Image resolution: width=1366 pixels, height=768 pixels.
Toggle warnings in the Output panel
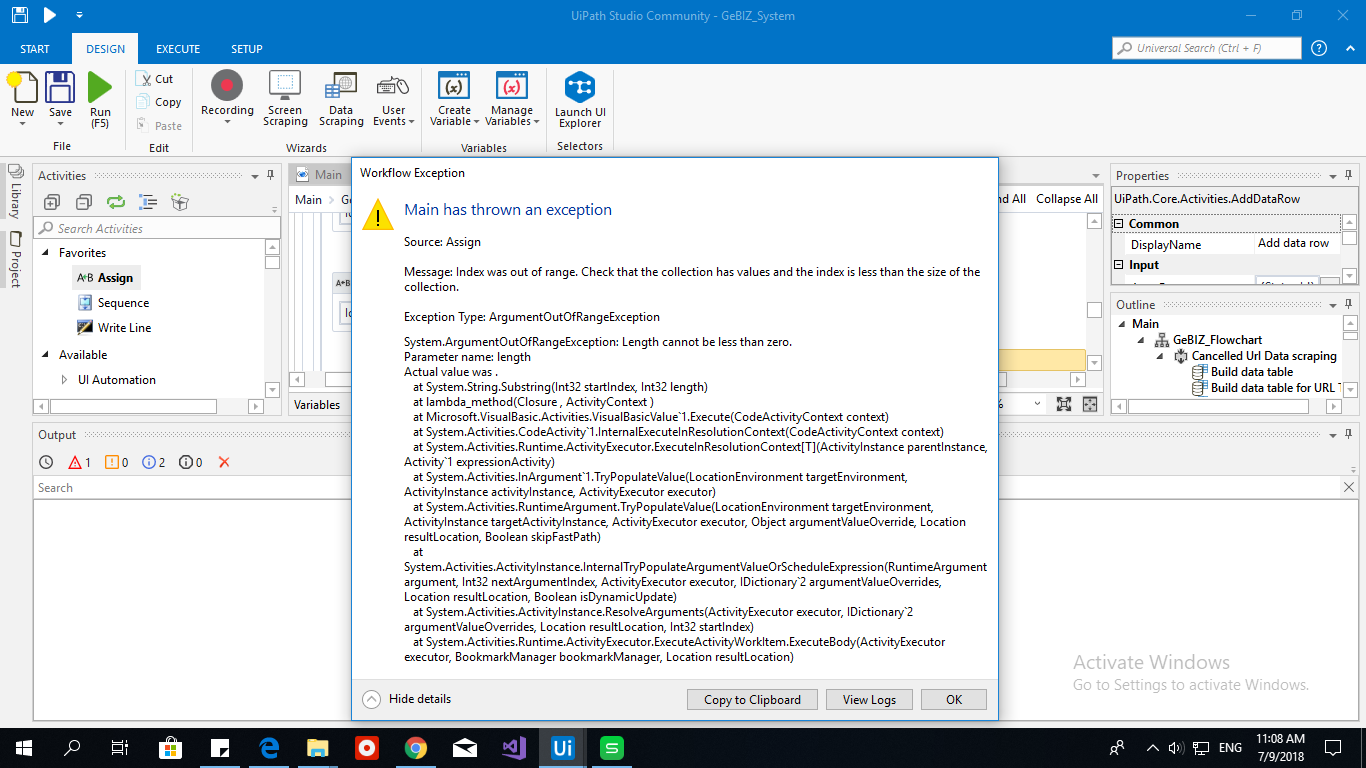click(110, 461)
